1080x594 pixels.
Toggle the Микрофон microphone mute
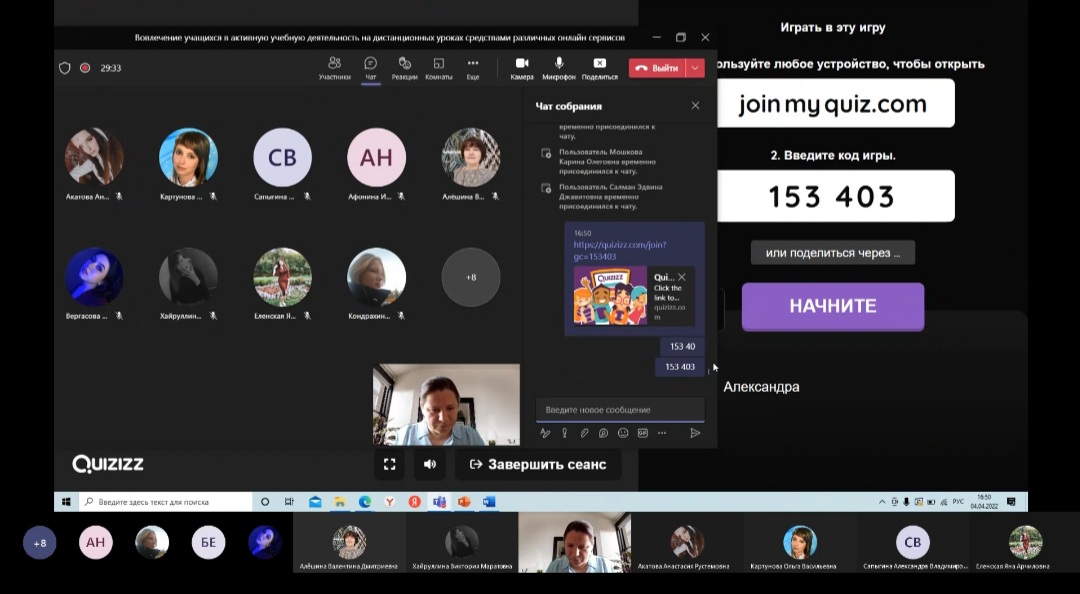point(559,67)
